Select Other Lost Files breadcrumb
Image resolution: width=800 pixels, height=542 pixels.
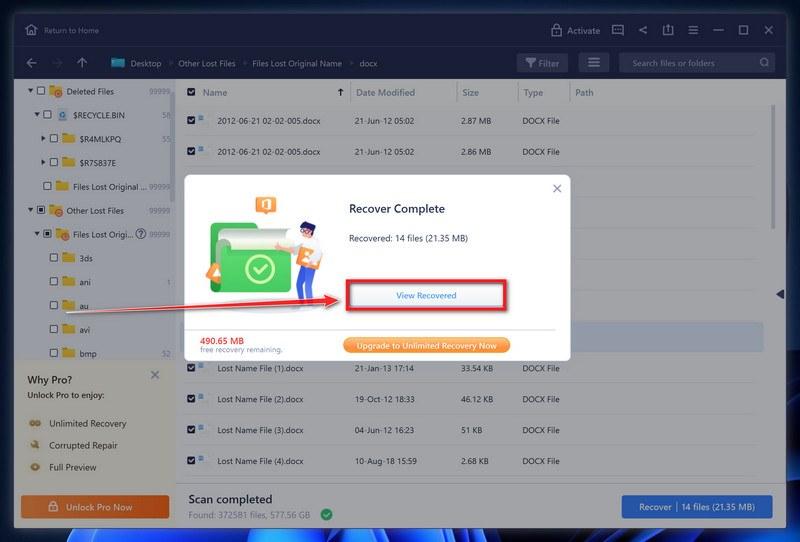207,63
